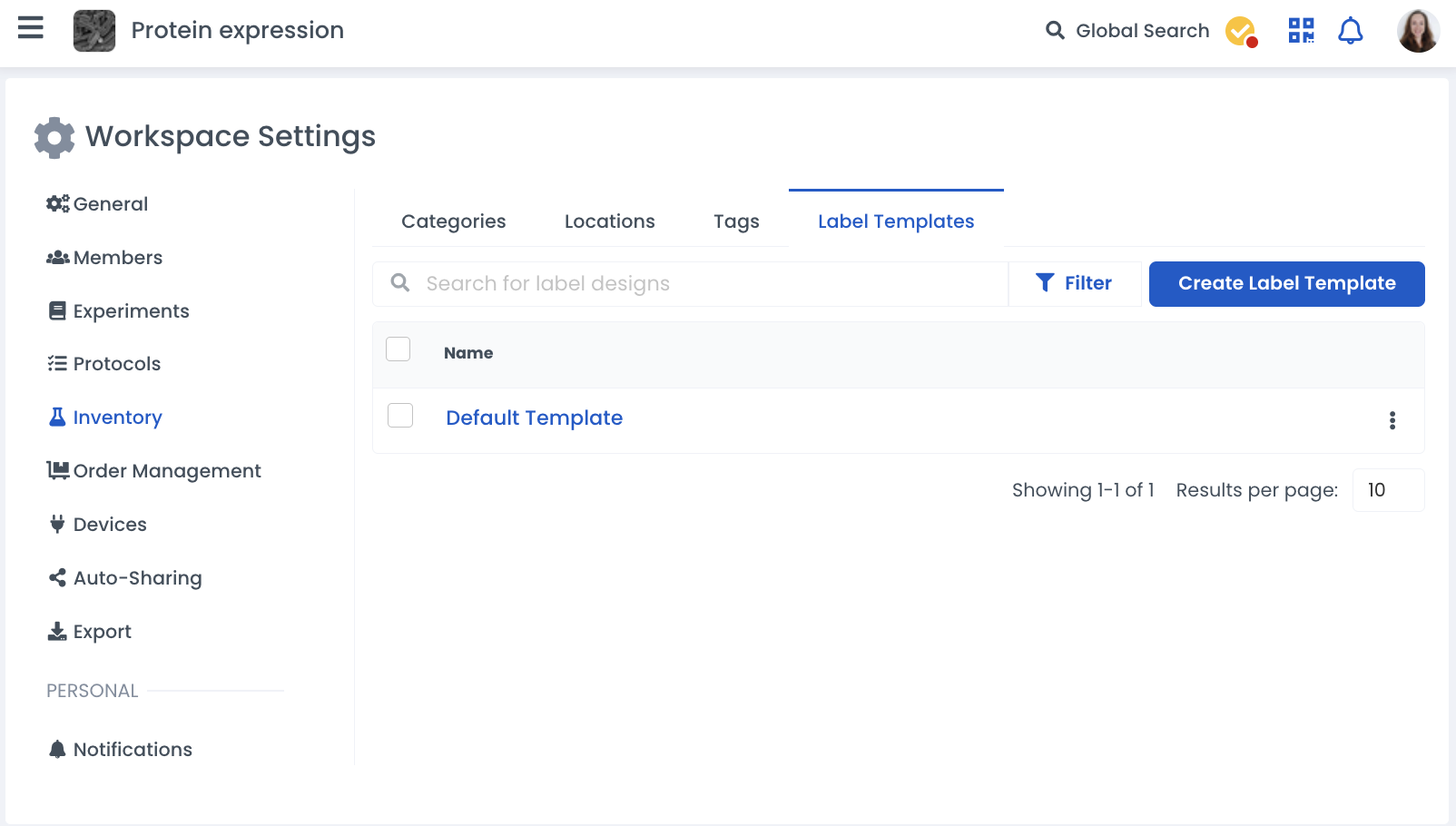Click Create Label Template button
The width and height of the screenshot is (1456, 826).
pos(1286,284)
